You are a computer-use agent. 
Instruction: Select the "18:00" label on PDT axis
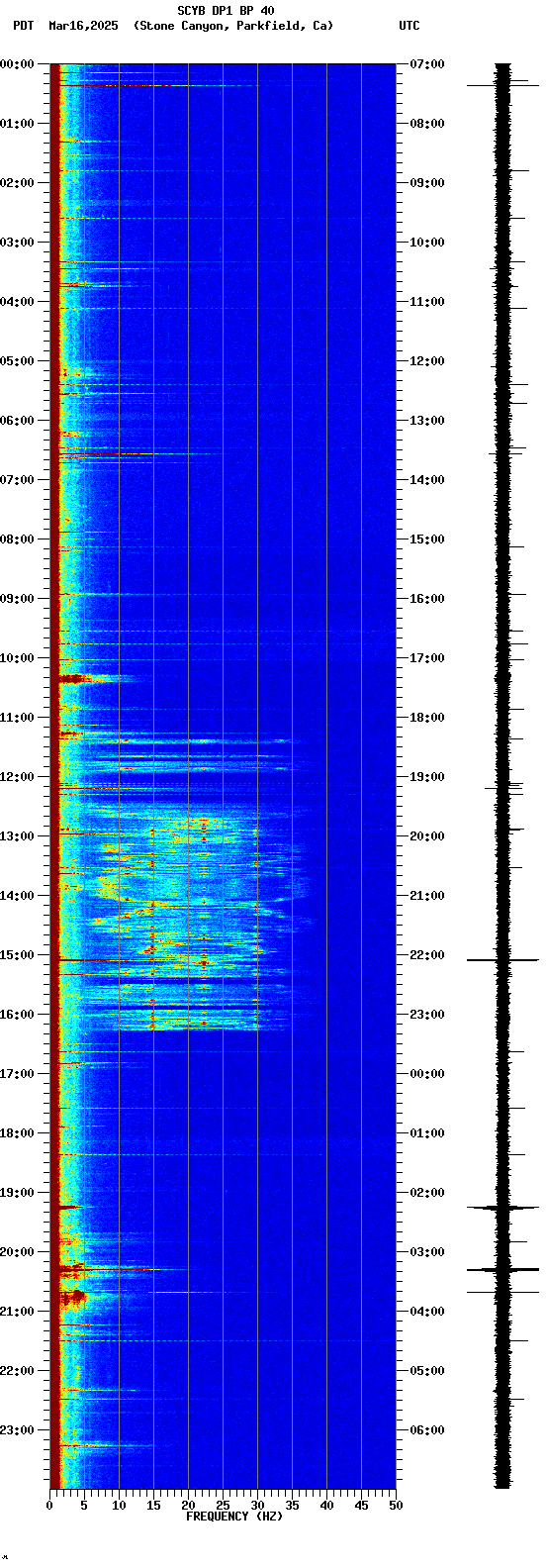[17, 1133]
